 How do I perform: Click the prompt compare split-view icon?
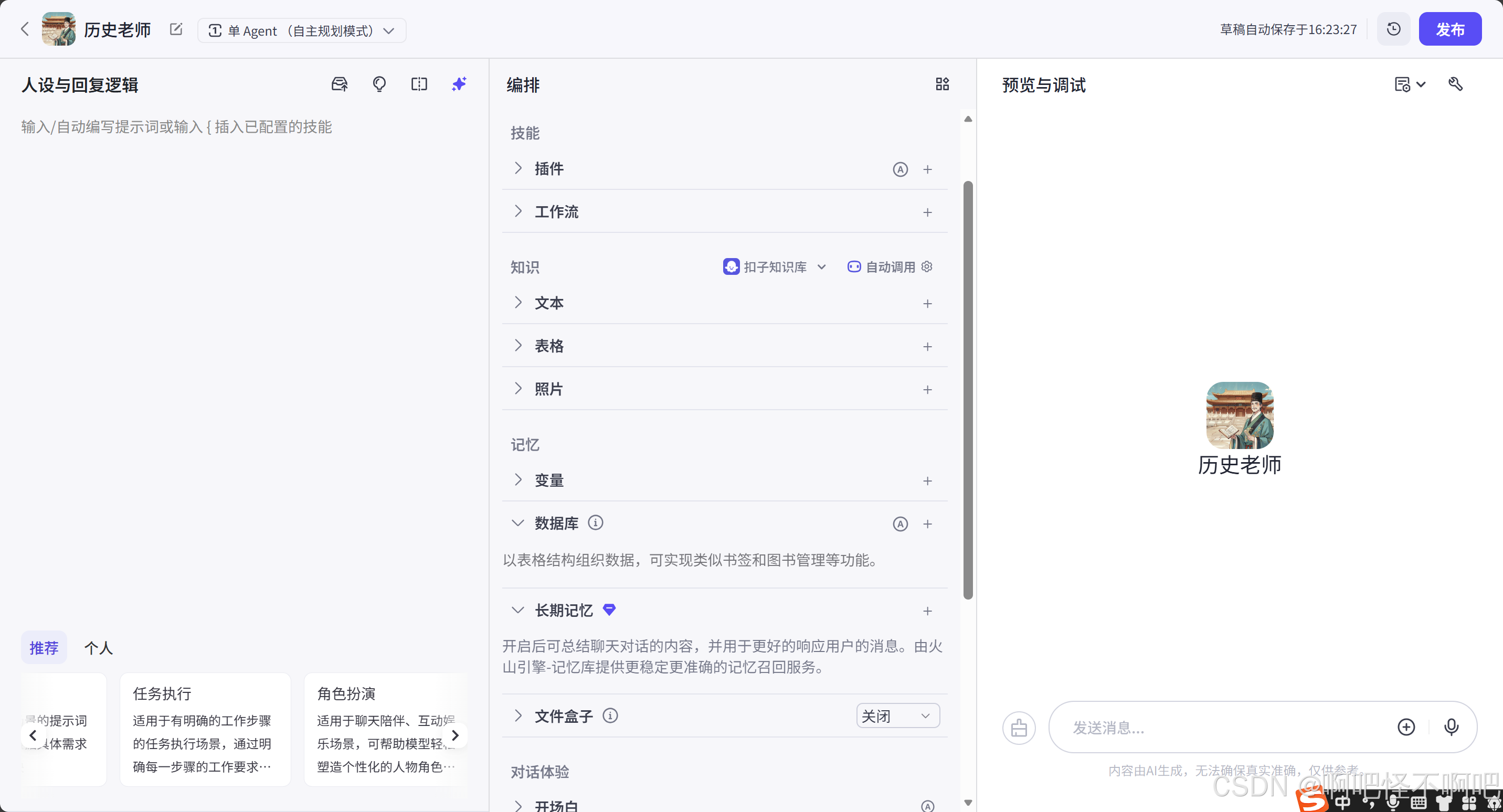[419, 84]
